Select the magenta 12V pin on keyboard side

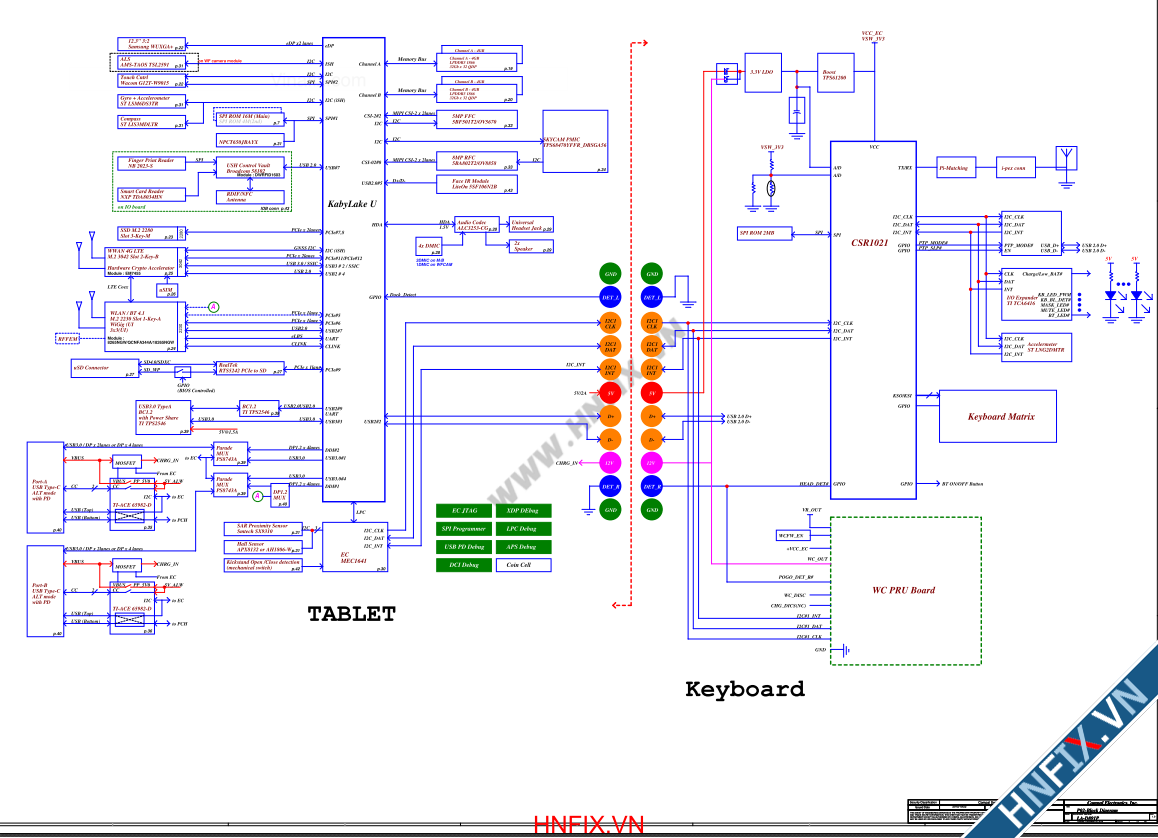coord(652,463)
